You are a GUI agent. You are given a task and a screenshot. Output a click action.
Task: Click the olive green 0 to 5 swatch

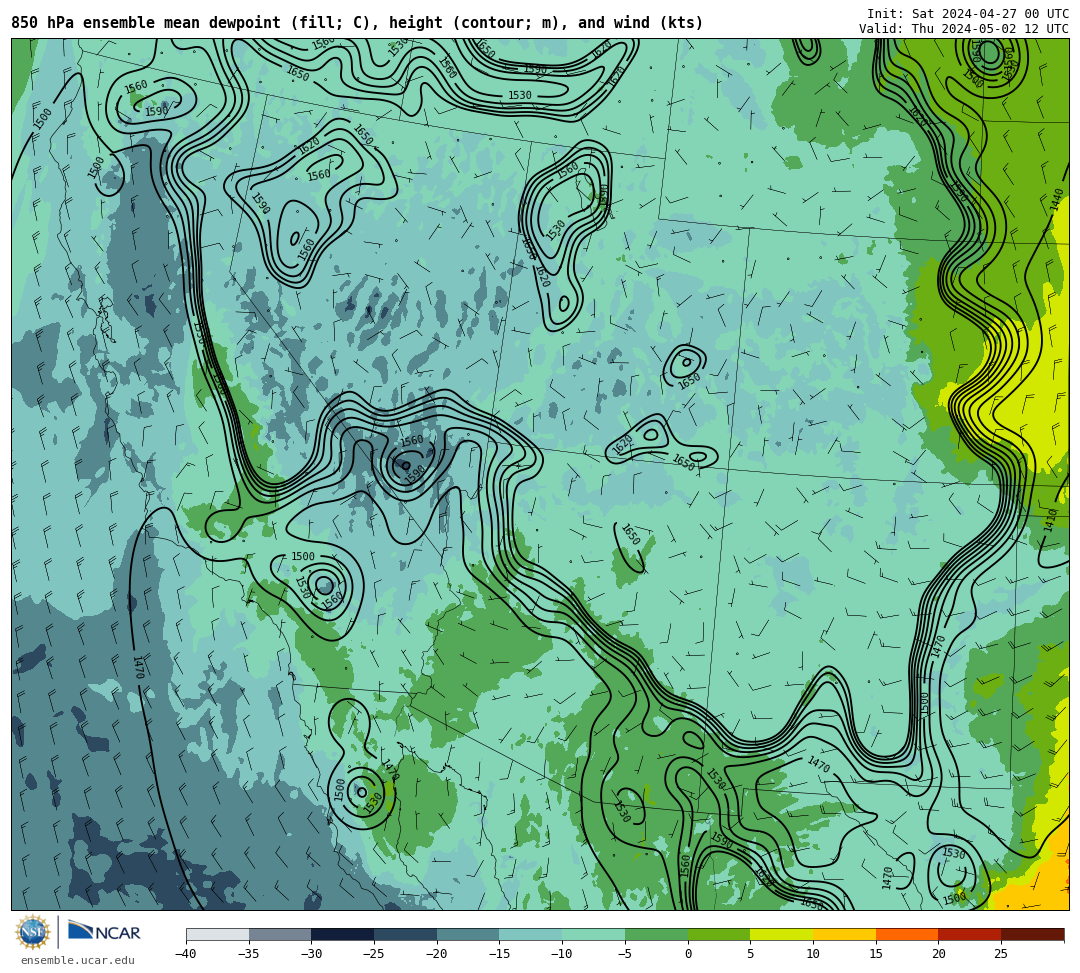(719, 934)
